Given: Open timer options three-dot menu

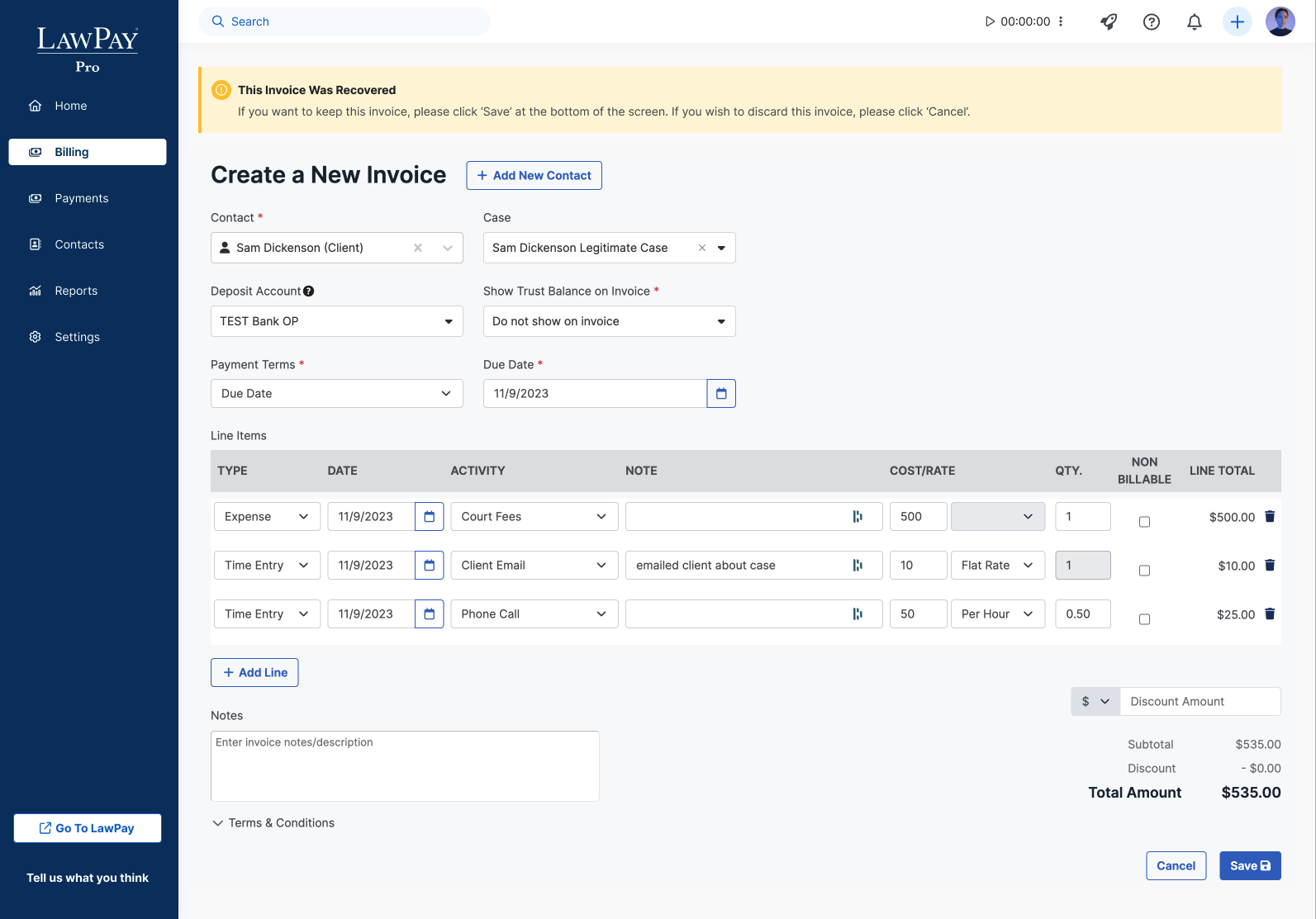Looking at the screenshot, I should pos(1061,21).
